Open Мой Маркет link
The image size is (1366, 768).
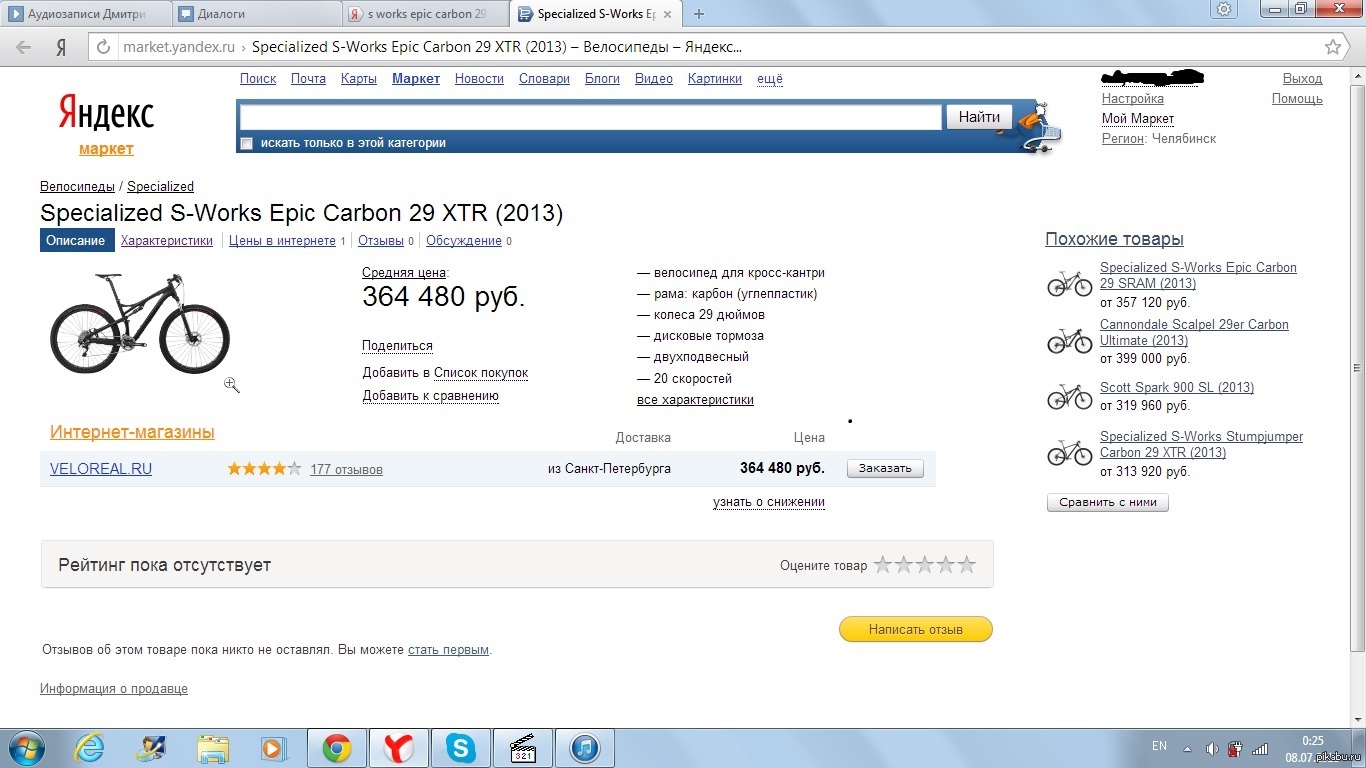(1138, 119)
